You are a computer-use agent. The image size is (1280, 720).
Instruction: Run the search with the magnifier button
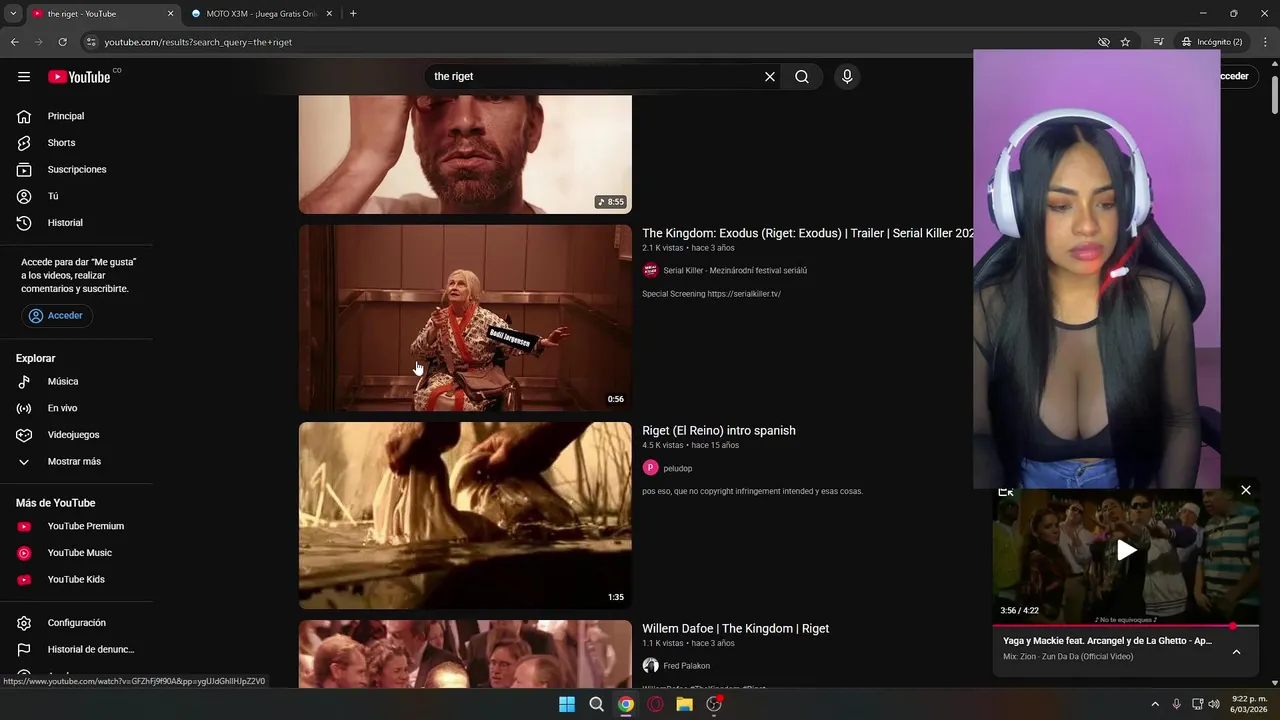[802, 77]
